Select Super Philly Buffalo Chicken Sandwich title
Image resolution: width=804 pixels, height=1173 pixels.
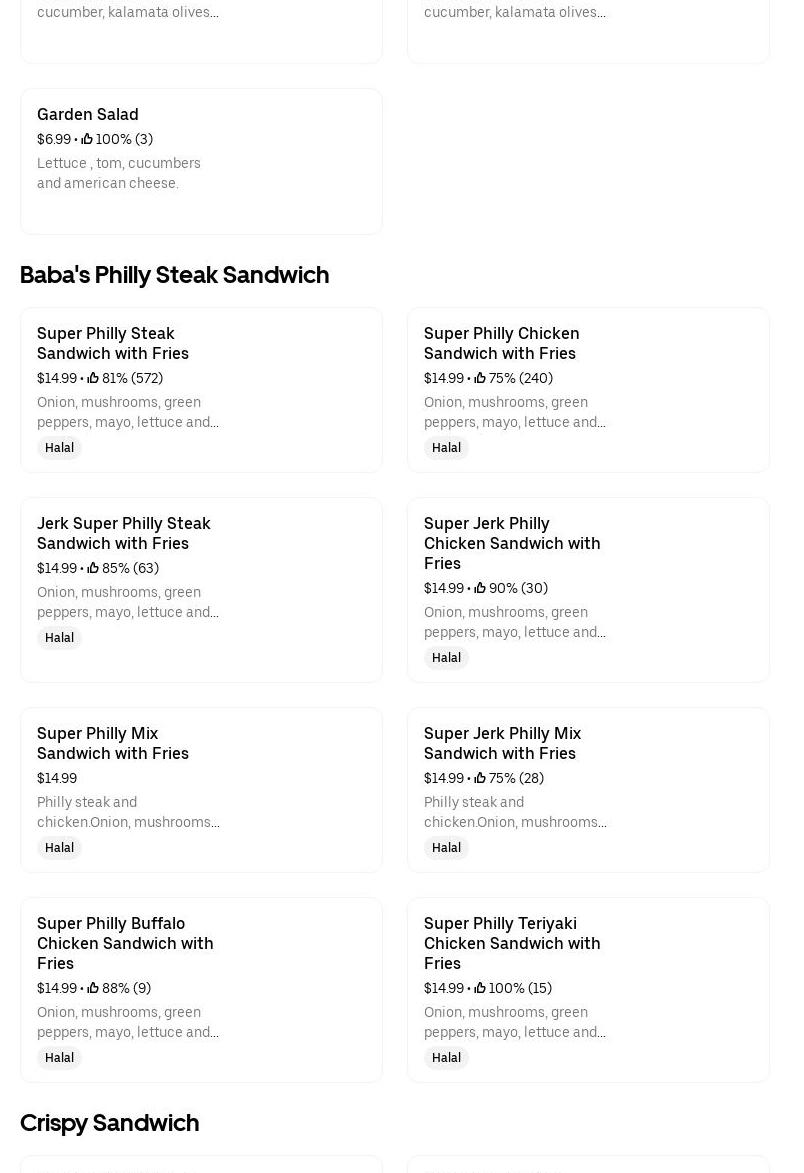click(125, 943)
